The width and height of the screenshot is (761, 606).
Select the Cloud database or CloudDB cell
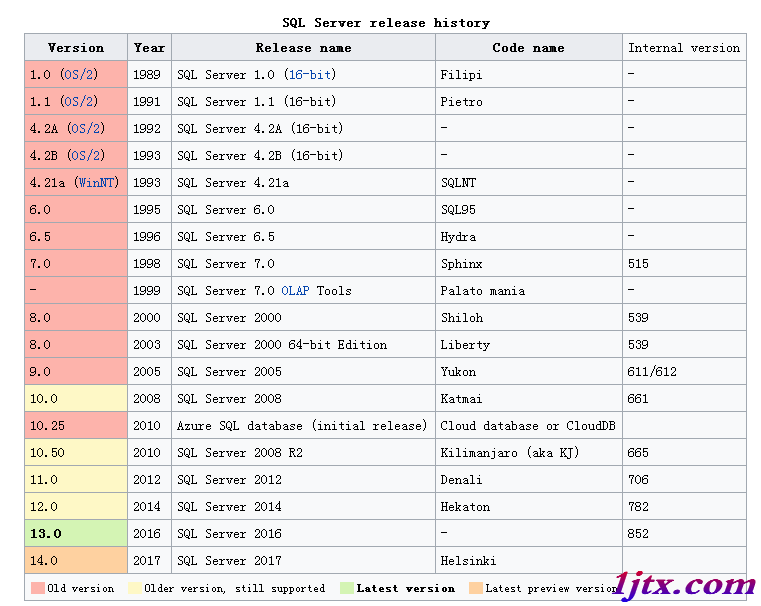[x=529, y=426]
